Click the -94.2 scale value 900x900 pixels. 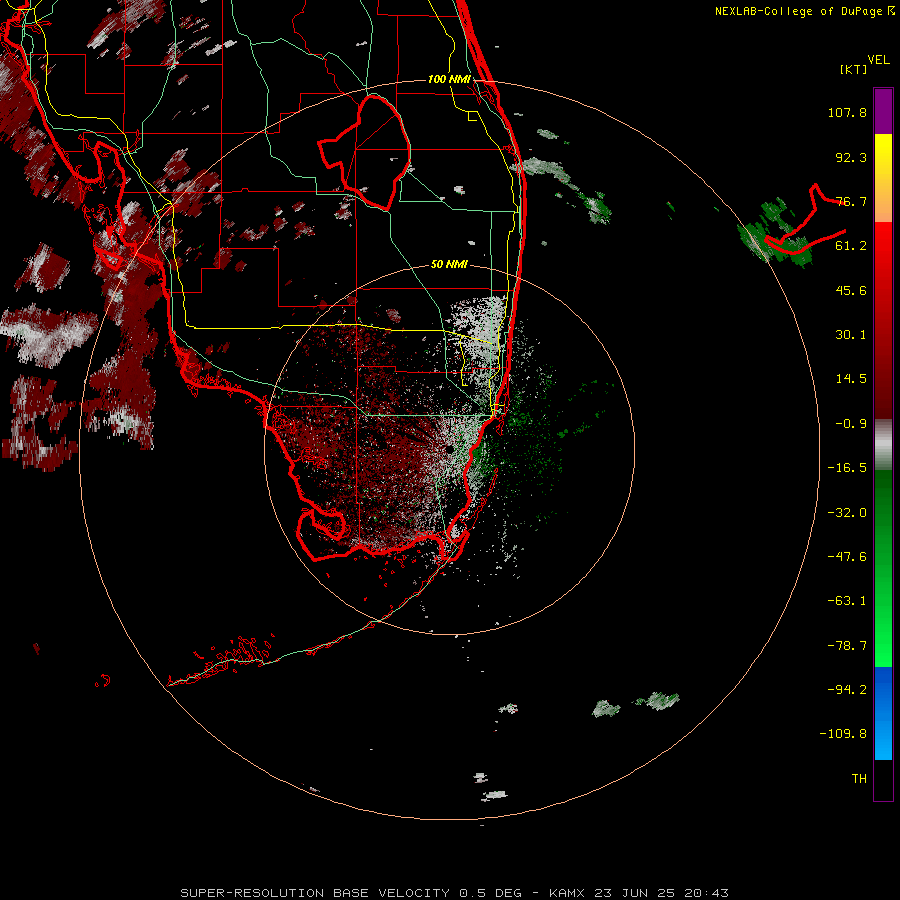point(847,690)
